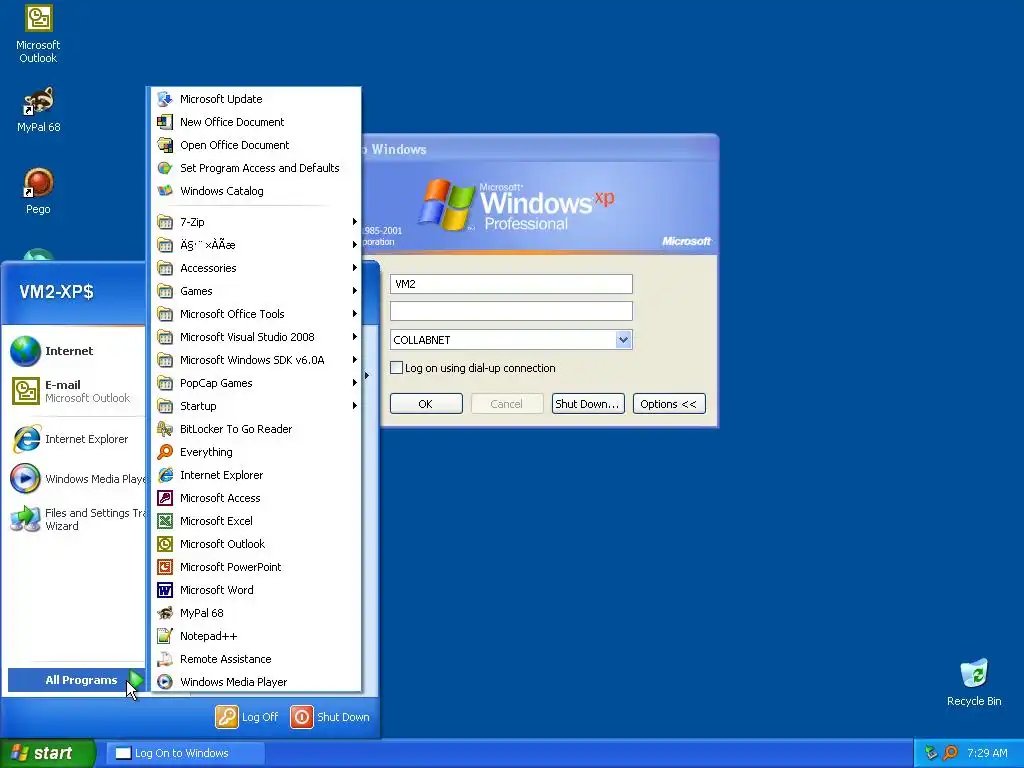Launch Windows Catalog icon
This screenshot has width=1024, height=768.
(165, 191)
